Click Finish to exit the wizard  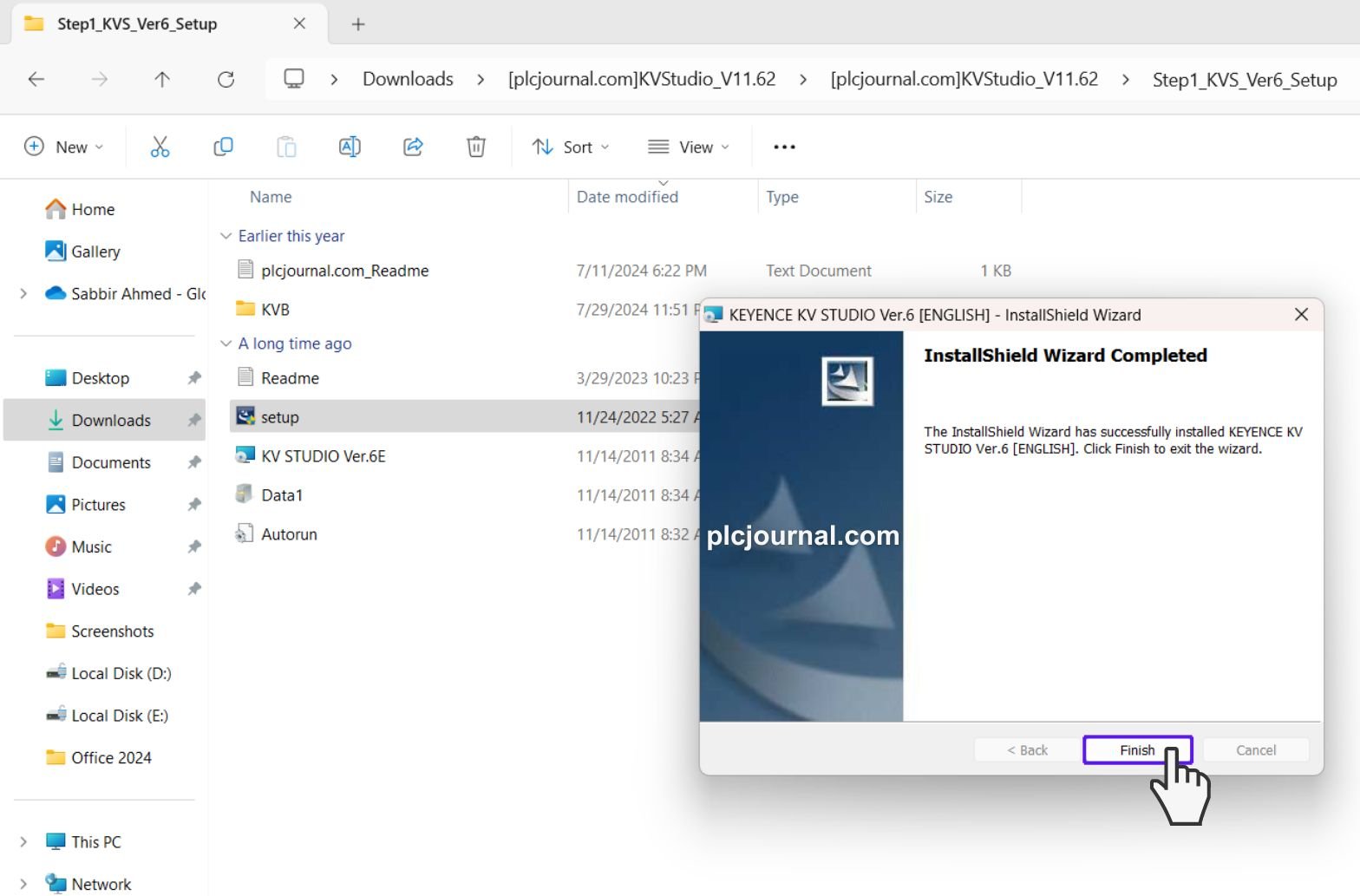click(1136, 750)
